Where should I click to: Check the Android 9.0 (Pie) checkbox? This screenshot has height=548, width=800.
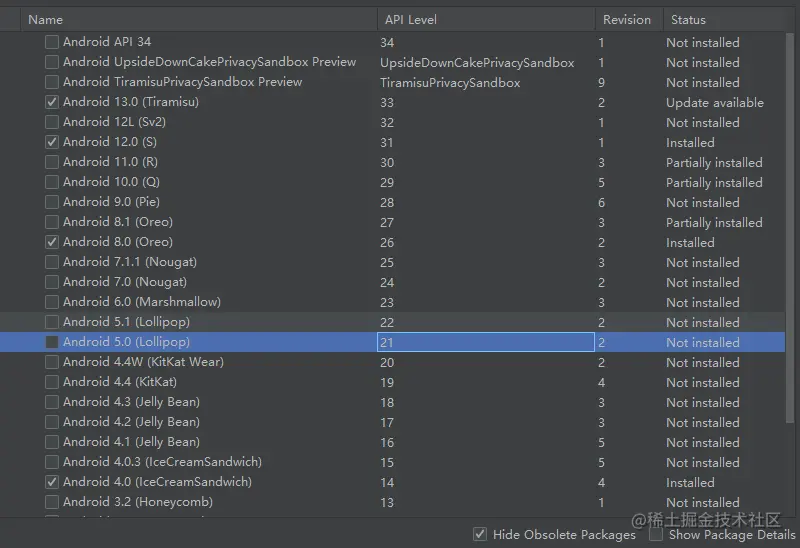click(x=52, y=202)
